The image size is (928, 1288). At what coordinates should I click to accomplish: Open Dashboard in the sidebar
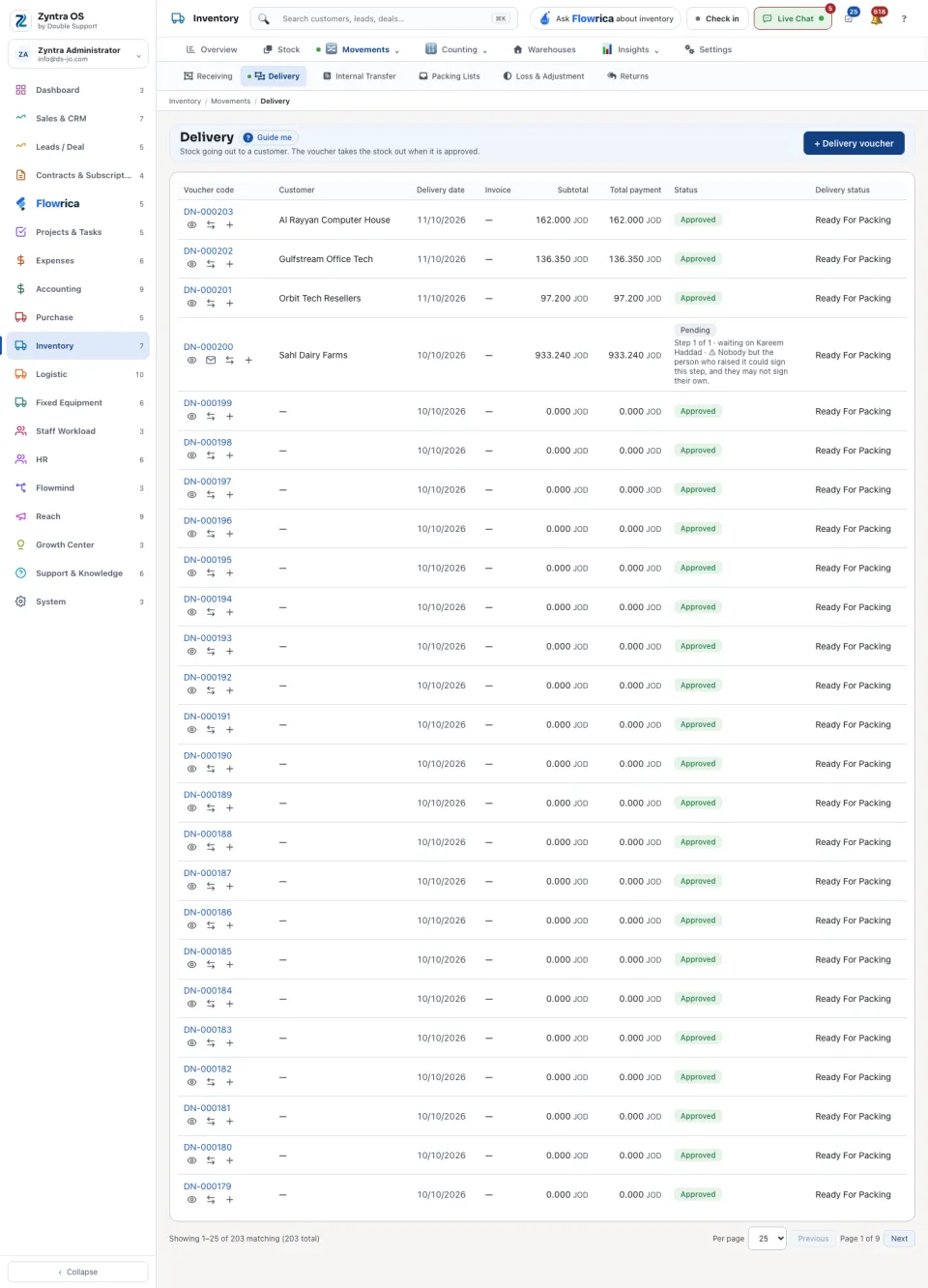pyautogui.click(x=78, y=90)
